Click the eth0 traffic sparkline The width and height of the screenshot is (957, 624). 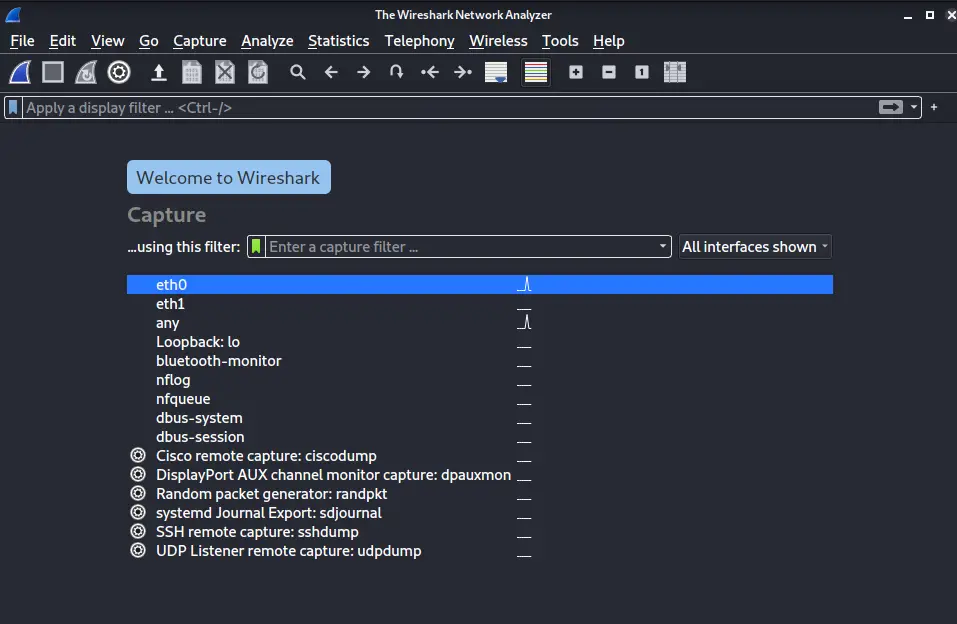tap(524, 285)
